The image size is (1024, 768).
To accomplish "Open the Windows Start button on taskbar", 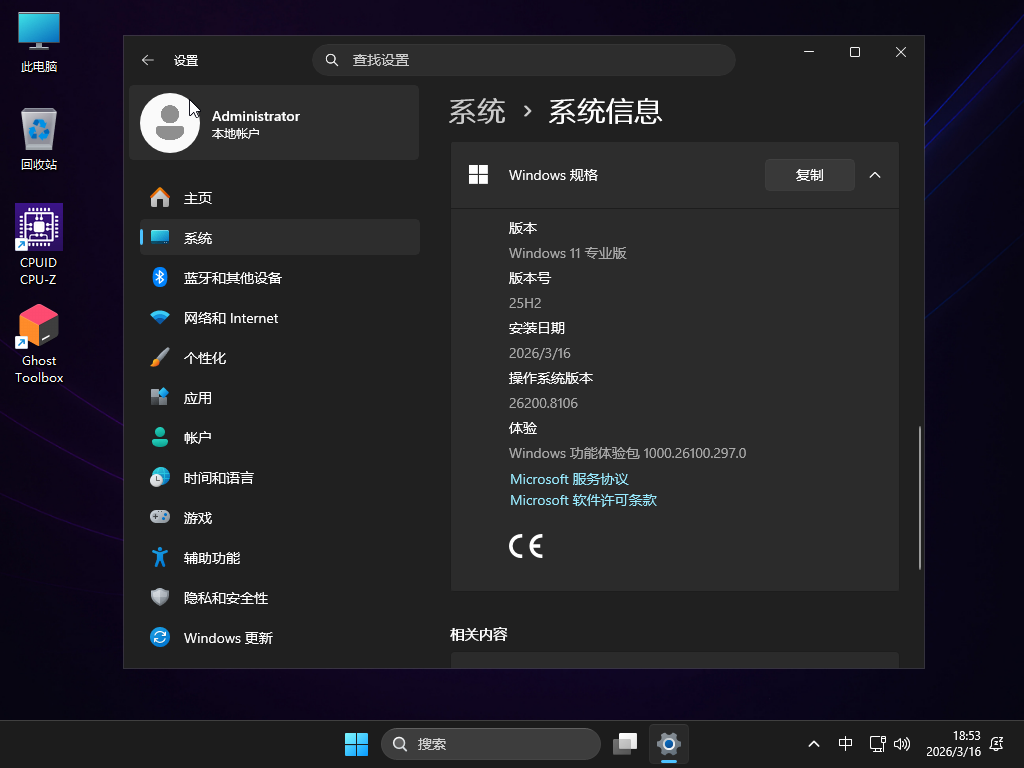I will [356, 744].
